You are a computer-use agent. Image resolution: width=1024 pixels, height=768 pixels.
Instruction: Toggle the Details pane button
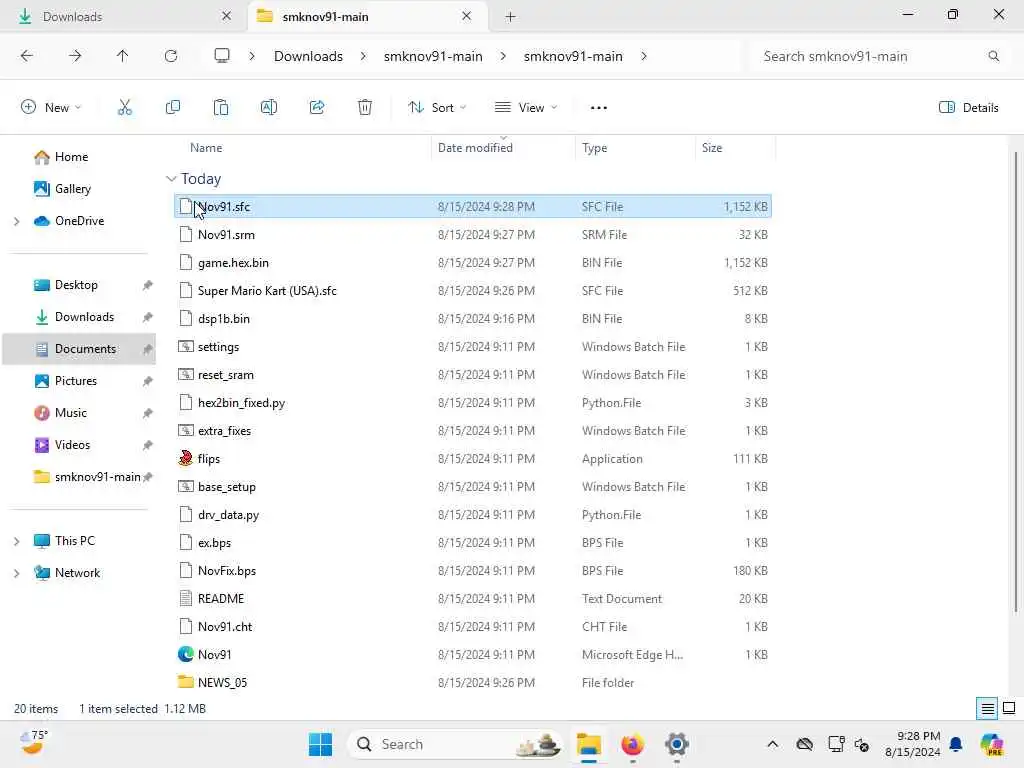point(968,108)
